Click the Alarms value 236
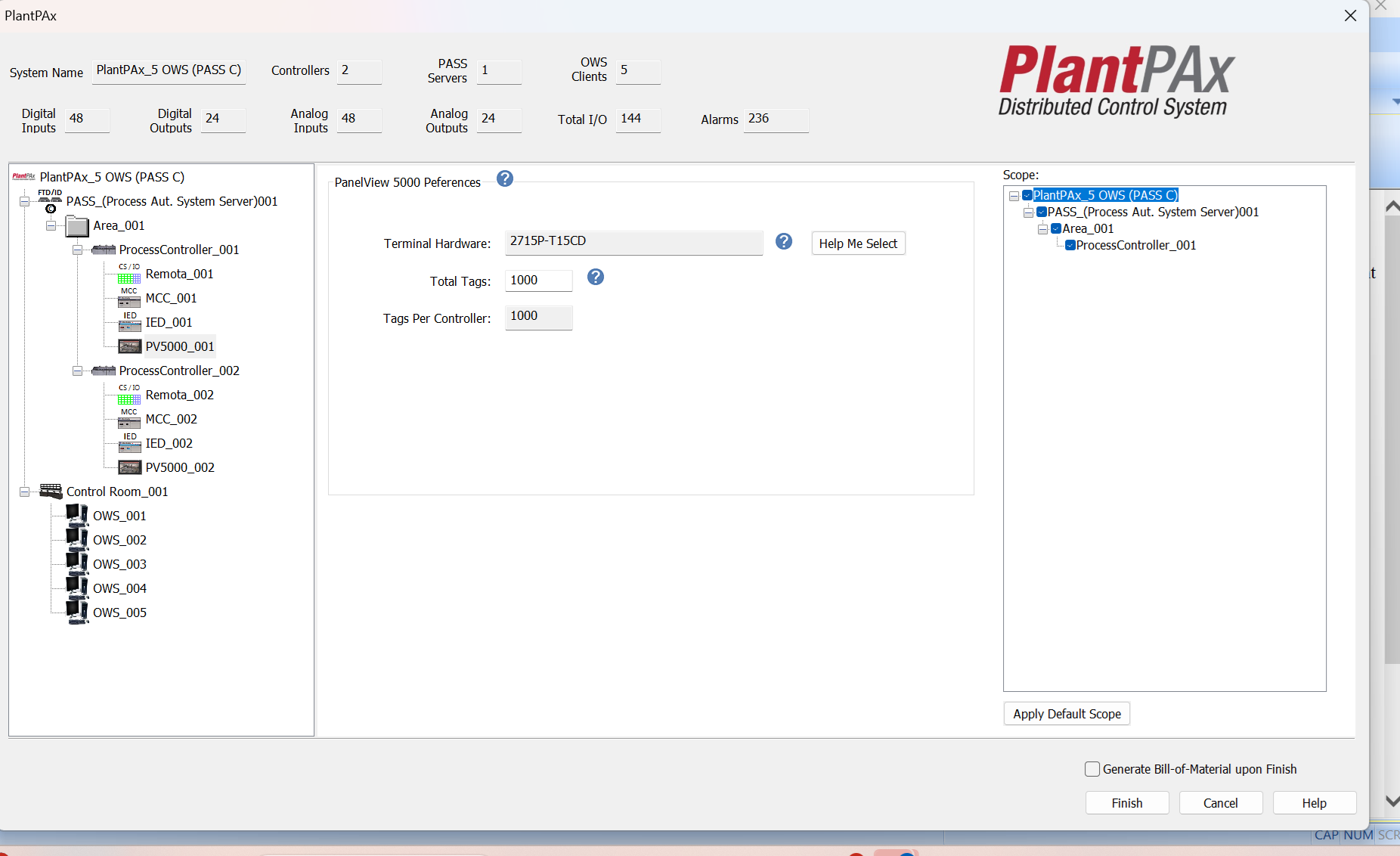The image size is (1400, 856). (x=776, y=119)
